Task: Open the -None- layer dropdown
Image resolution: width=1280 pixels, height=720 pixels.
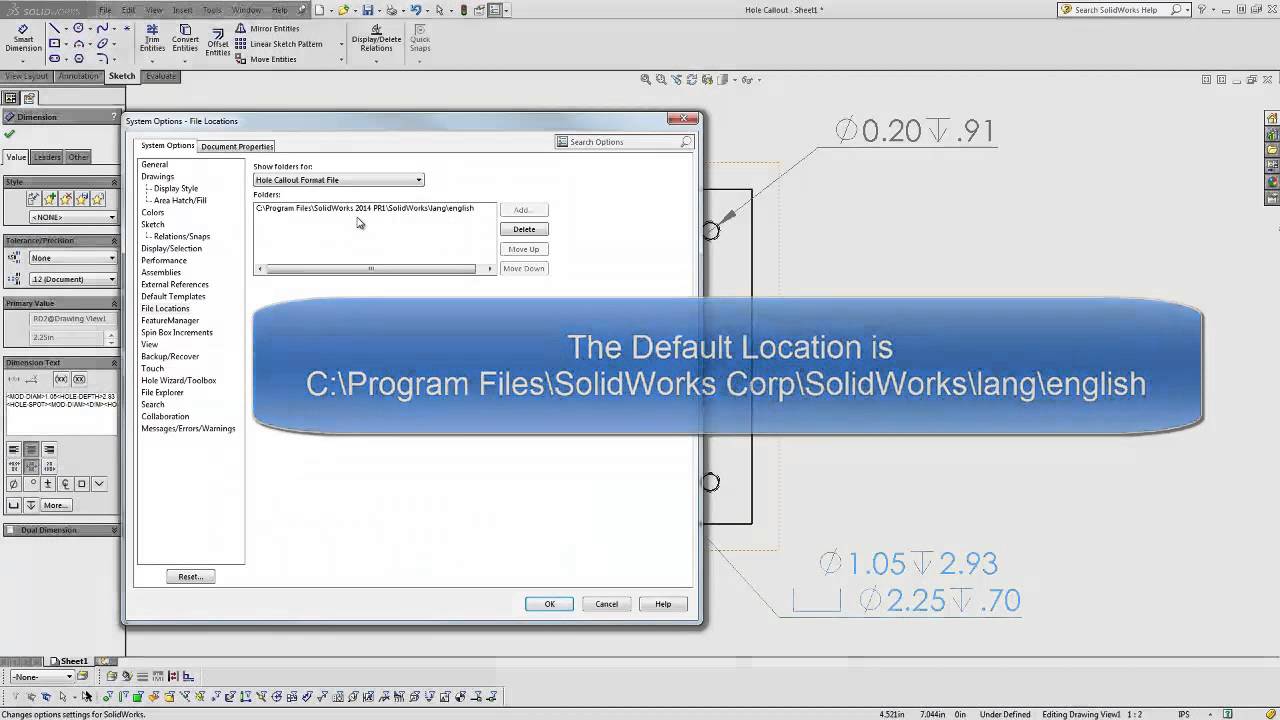Action: pos(40,677)
